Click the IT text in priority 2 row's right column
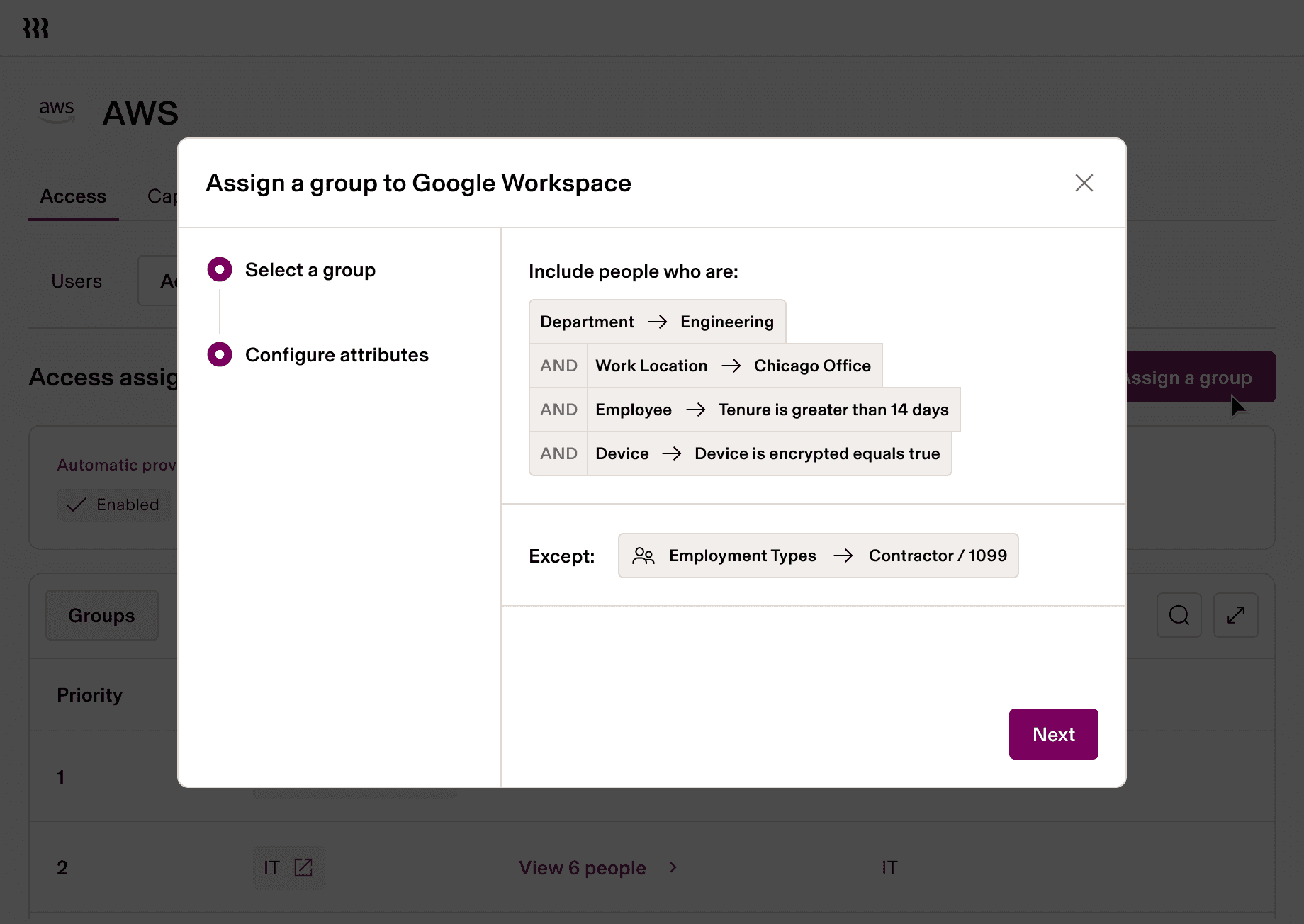This screenshot has height=924, width=1304. coord(889,868)
